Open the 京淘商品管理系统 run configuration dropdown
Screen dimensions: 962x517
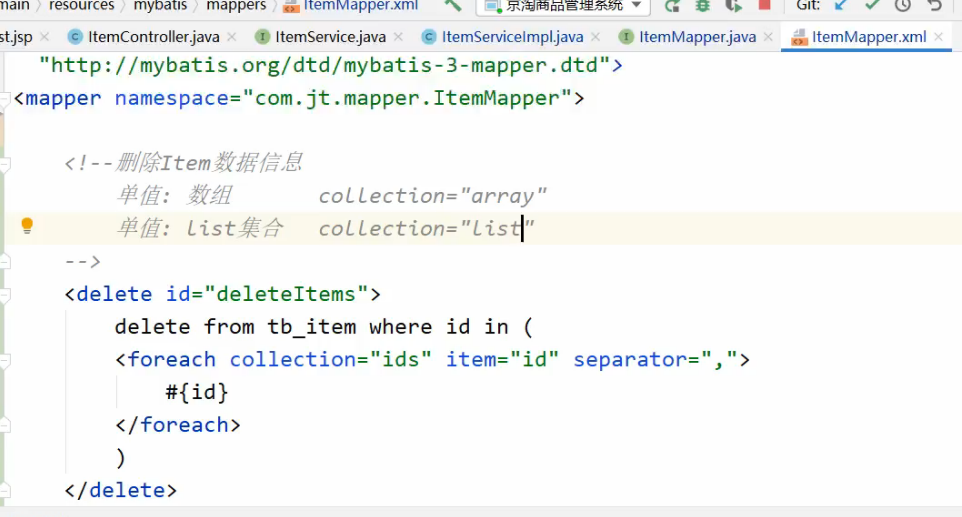pyautogui.click(x=563, y=6)
